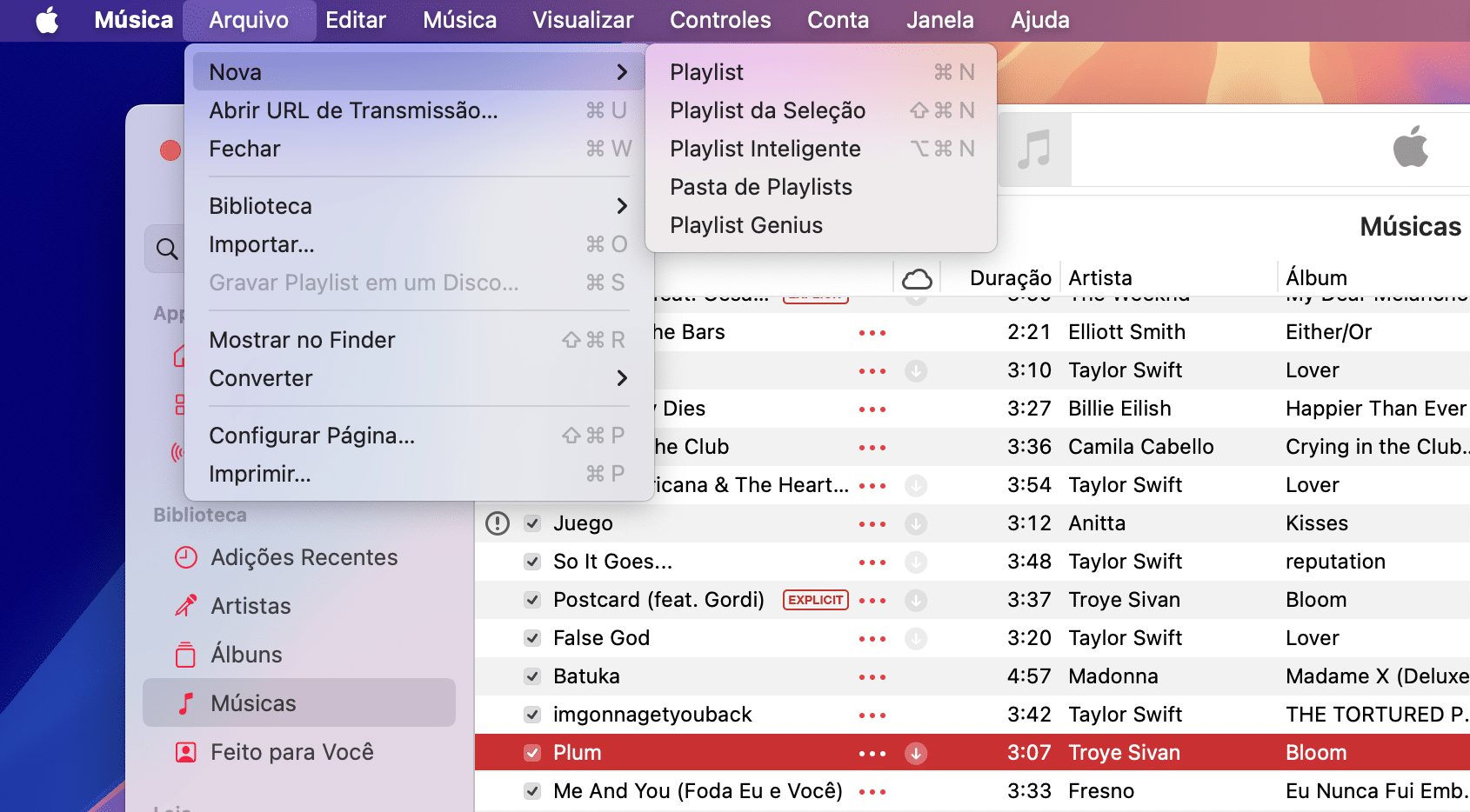The width and height of the screenshot is (1470, 812).
Task: Choose Playlist Genius
Action: 821,225
